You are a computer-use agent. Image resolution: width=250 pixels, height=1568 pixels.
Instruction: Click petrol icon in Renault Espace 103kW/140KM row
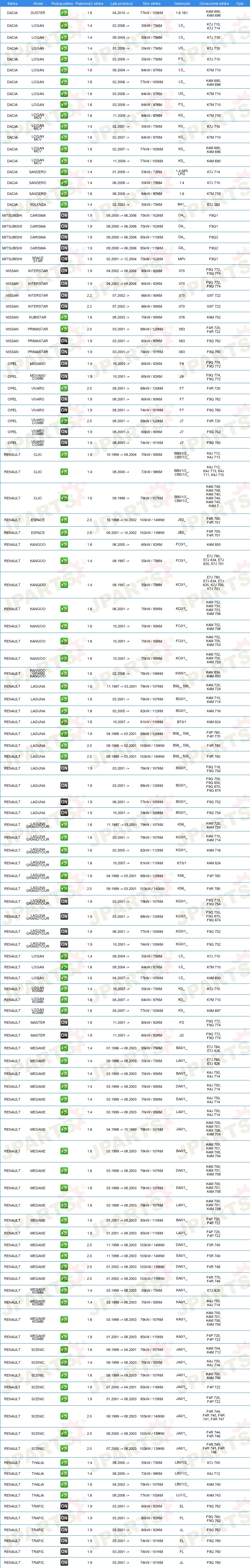pos(64,520)
